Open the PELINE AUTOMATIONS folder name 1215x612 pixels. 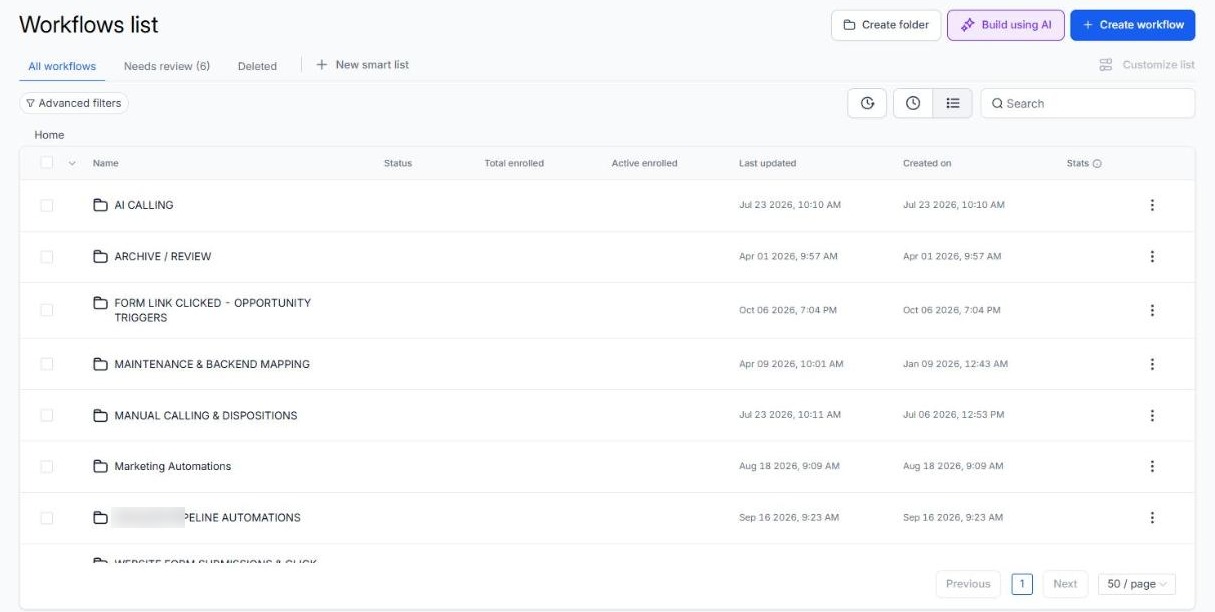[x=243, y=517]
